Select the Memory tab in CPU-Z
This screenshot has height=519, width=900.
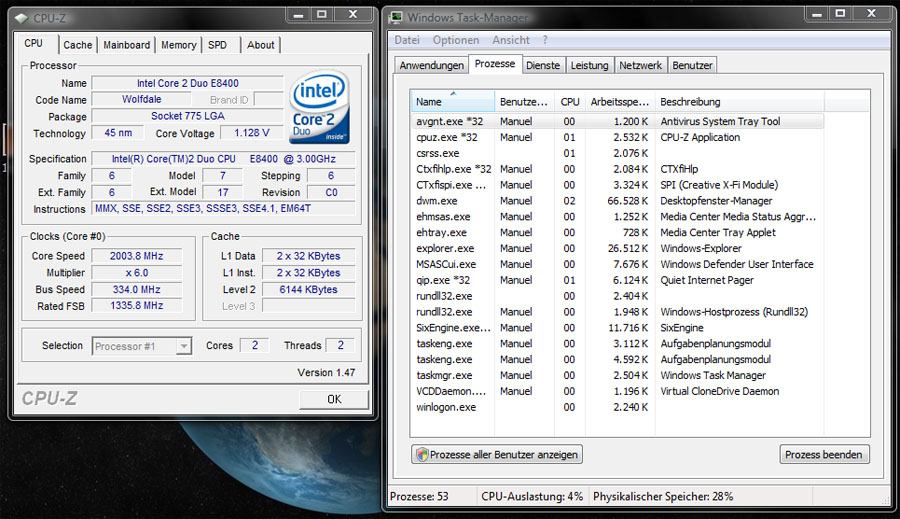179,45
